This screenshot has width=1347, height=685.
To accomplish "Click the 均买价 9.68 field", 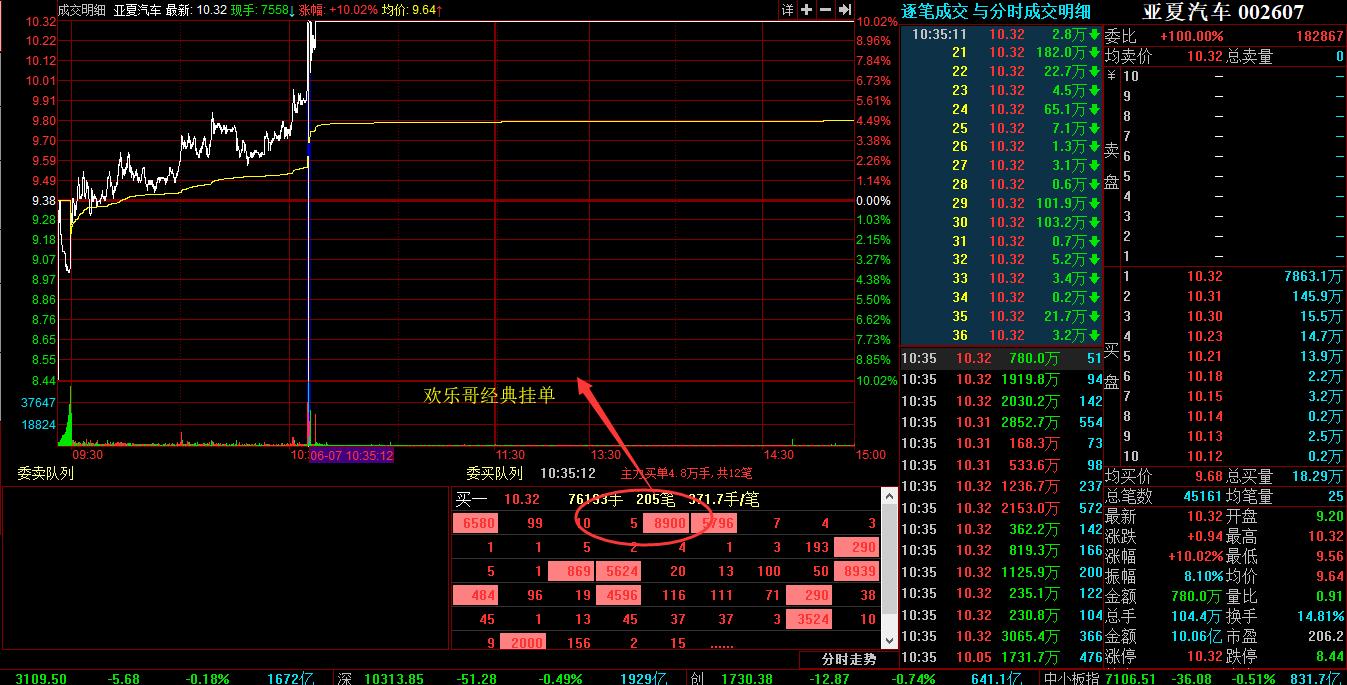I will click(x=1164, y=477).
